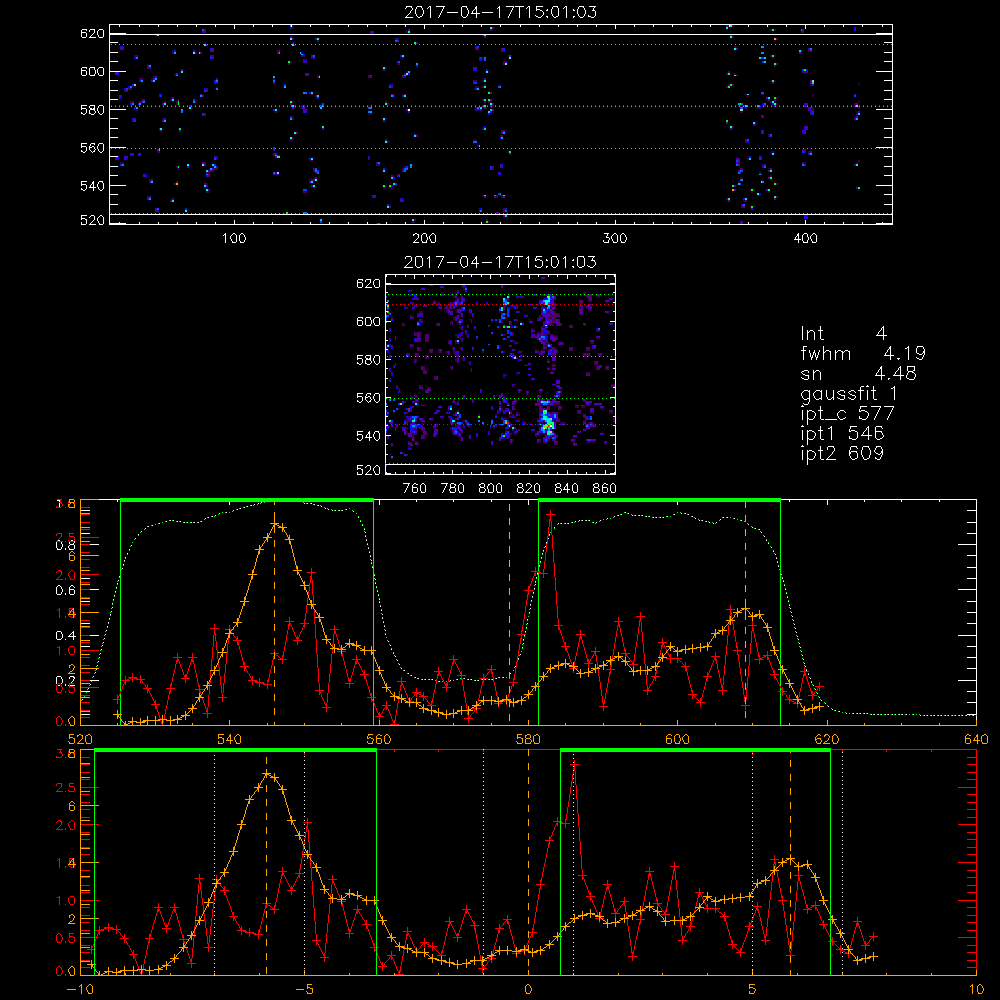This screenshot has height=1000, width=1000.
Task: Click x-axis label 520 of third plot
Action: click(80, 740)
